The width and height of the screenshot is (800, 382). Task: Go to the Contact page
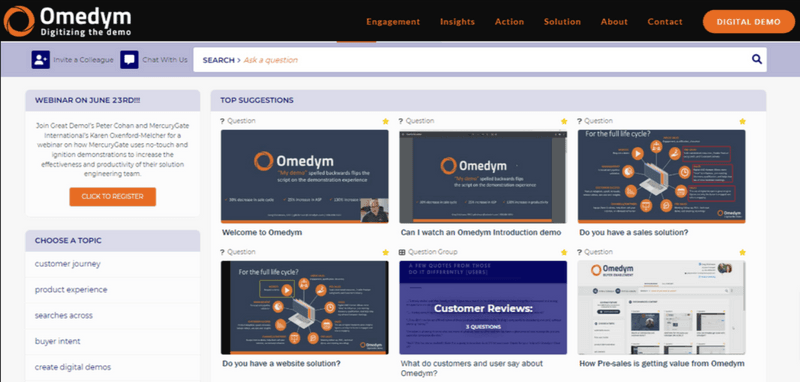pyautogui.click(x=665, y=22)
